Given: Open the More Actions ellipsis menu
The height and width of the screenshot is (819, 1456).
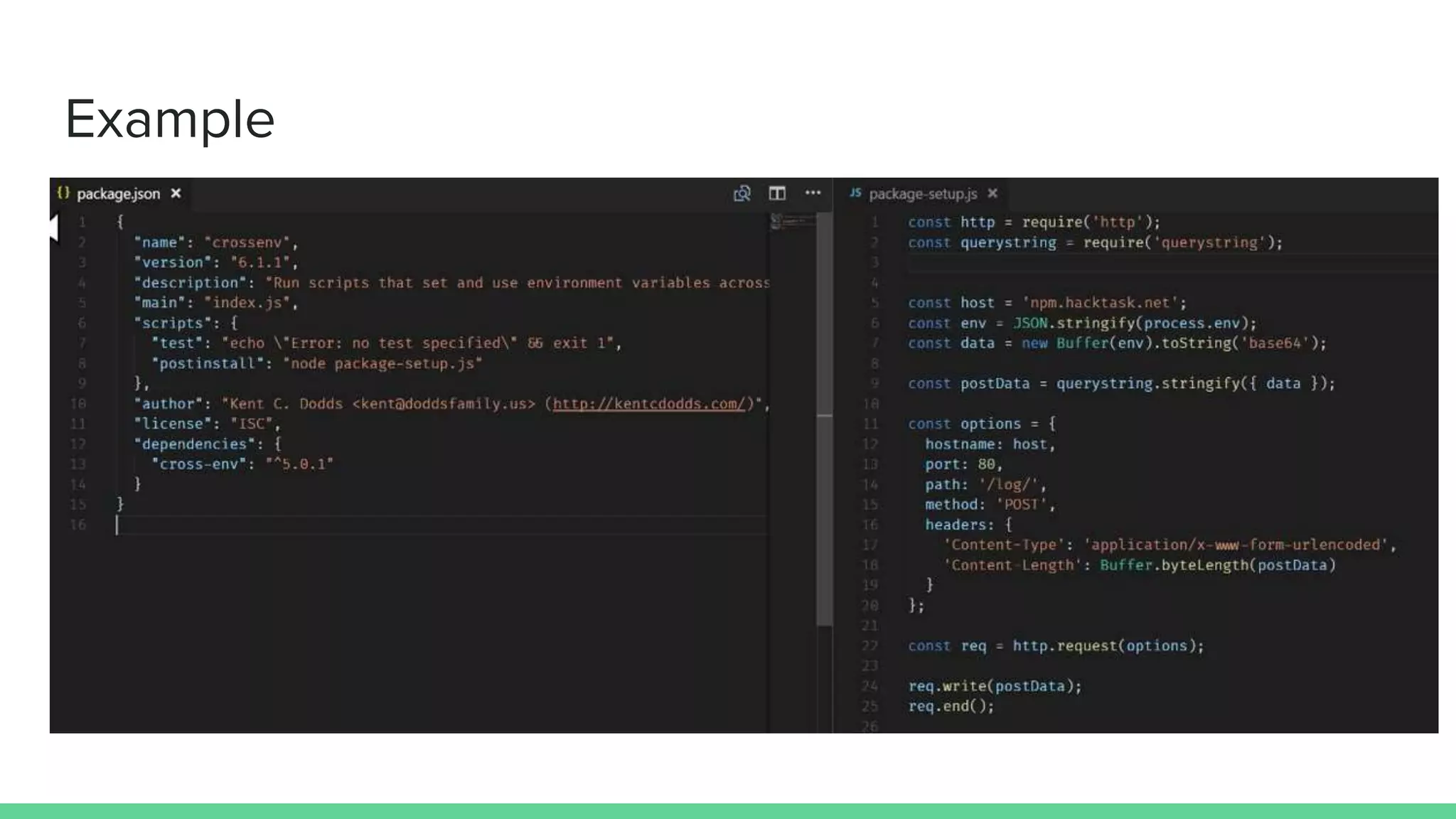Looking at the screenshot, I should point(813,193).
